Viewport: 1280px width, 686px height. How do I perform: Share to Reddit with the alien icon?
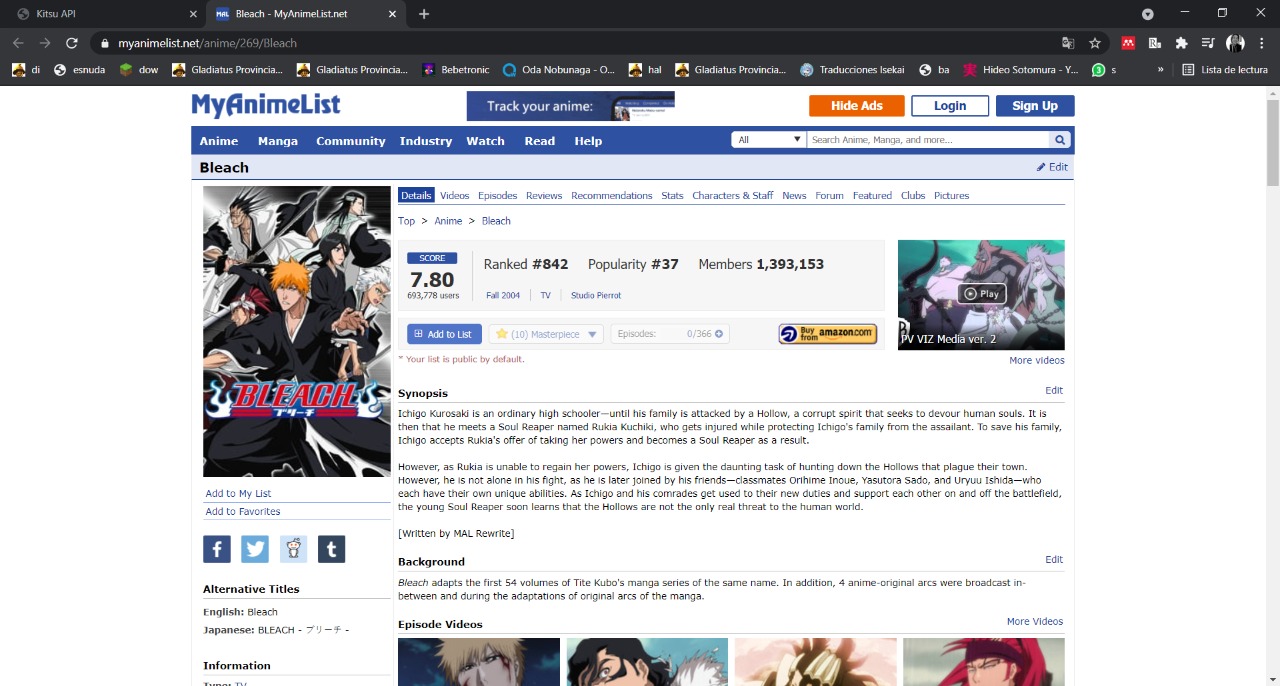coord(292,548)
